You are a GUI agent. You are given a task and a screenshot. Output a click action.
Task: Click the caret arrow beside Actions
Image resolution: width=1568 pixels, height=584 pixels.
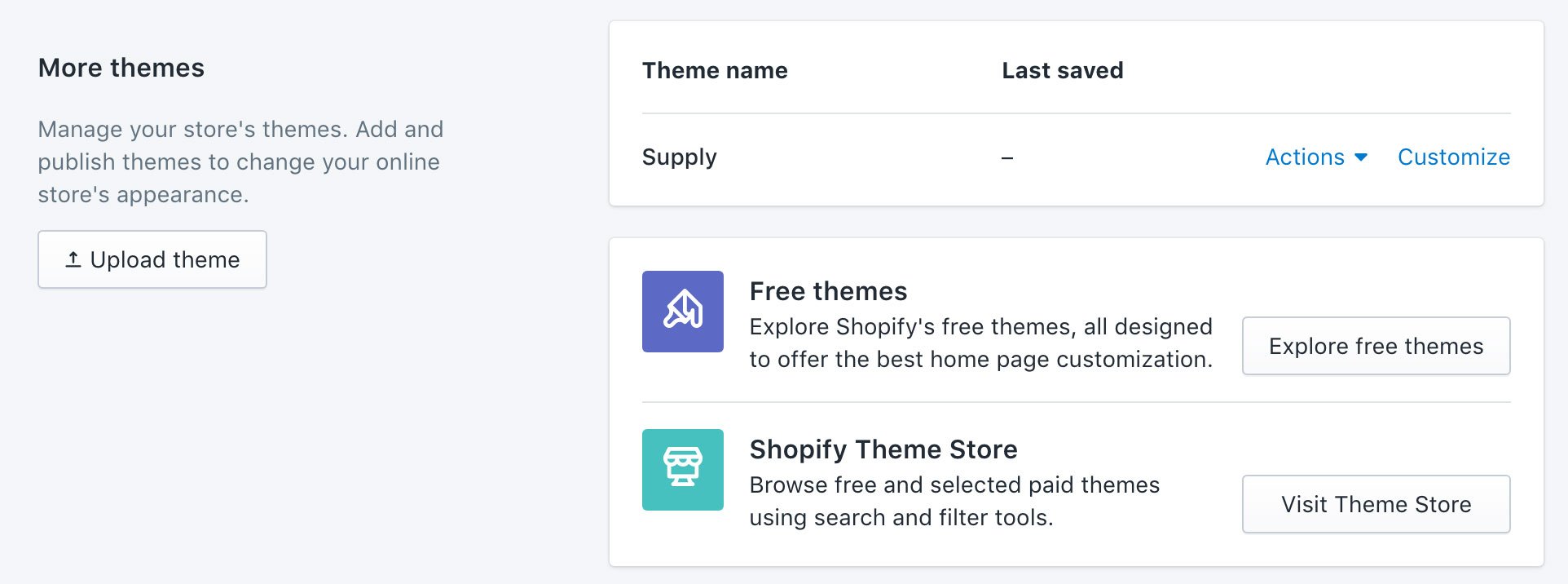(1361, 157)
